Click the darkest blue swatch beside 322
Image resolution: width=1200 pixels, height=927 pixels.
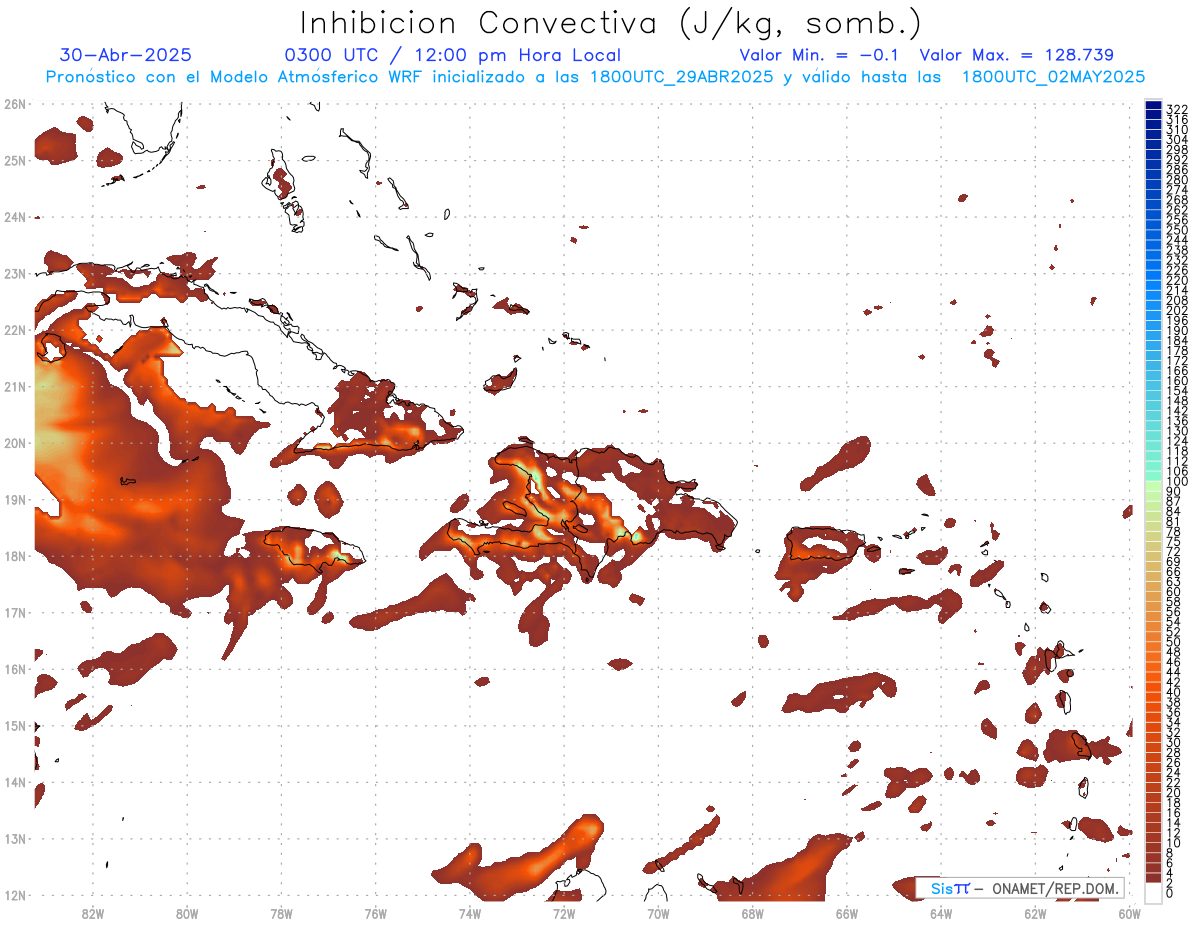(x=1153, y=106)
